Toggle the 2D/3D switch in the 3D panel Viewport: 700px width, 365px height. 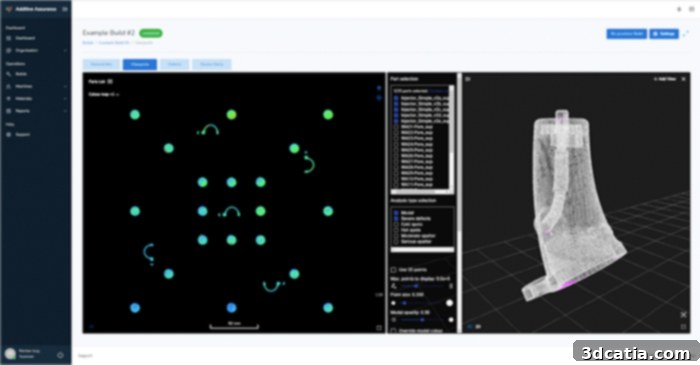coord(473,327)
